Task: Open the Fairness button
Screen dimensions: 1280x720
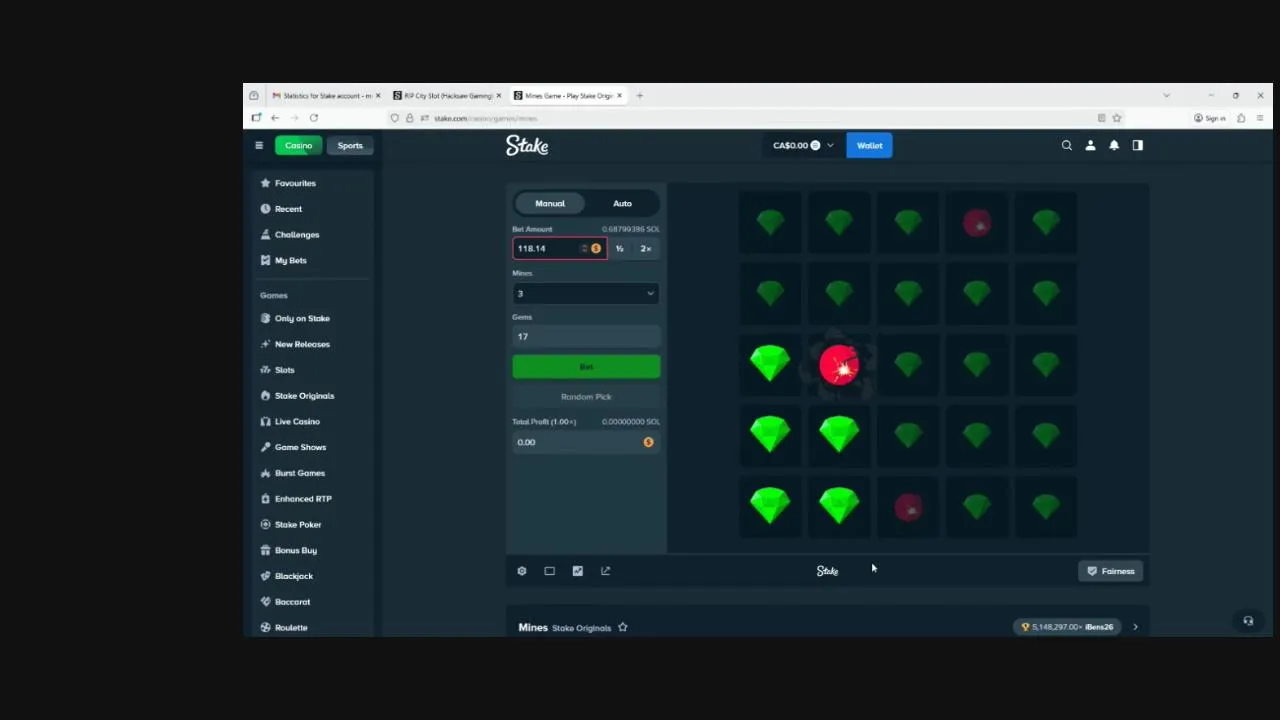Action: click(x=1110, y=571)
